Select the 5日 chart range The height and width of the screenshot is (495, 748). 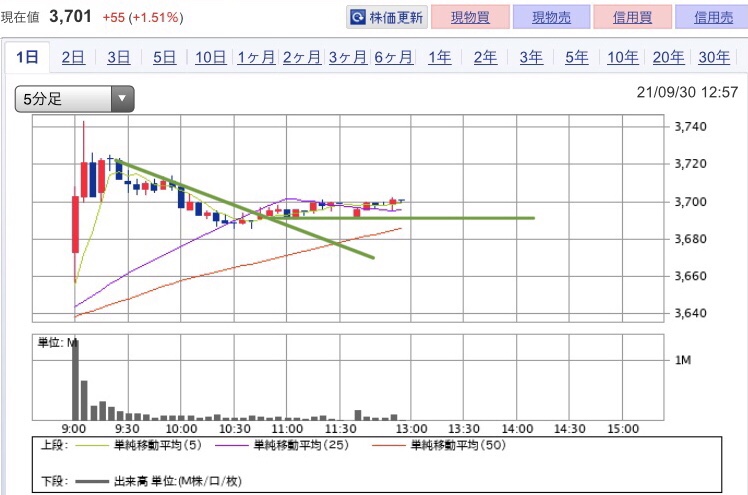pyautogui.click(x=164, y=58)
